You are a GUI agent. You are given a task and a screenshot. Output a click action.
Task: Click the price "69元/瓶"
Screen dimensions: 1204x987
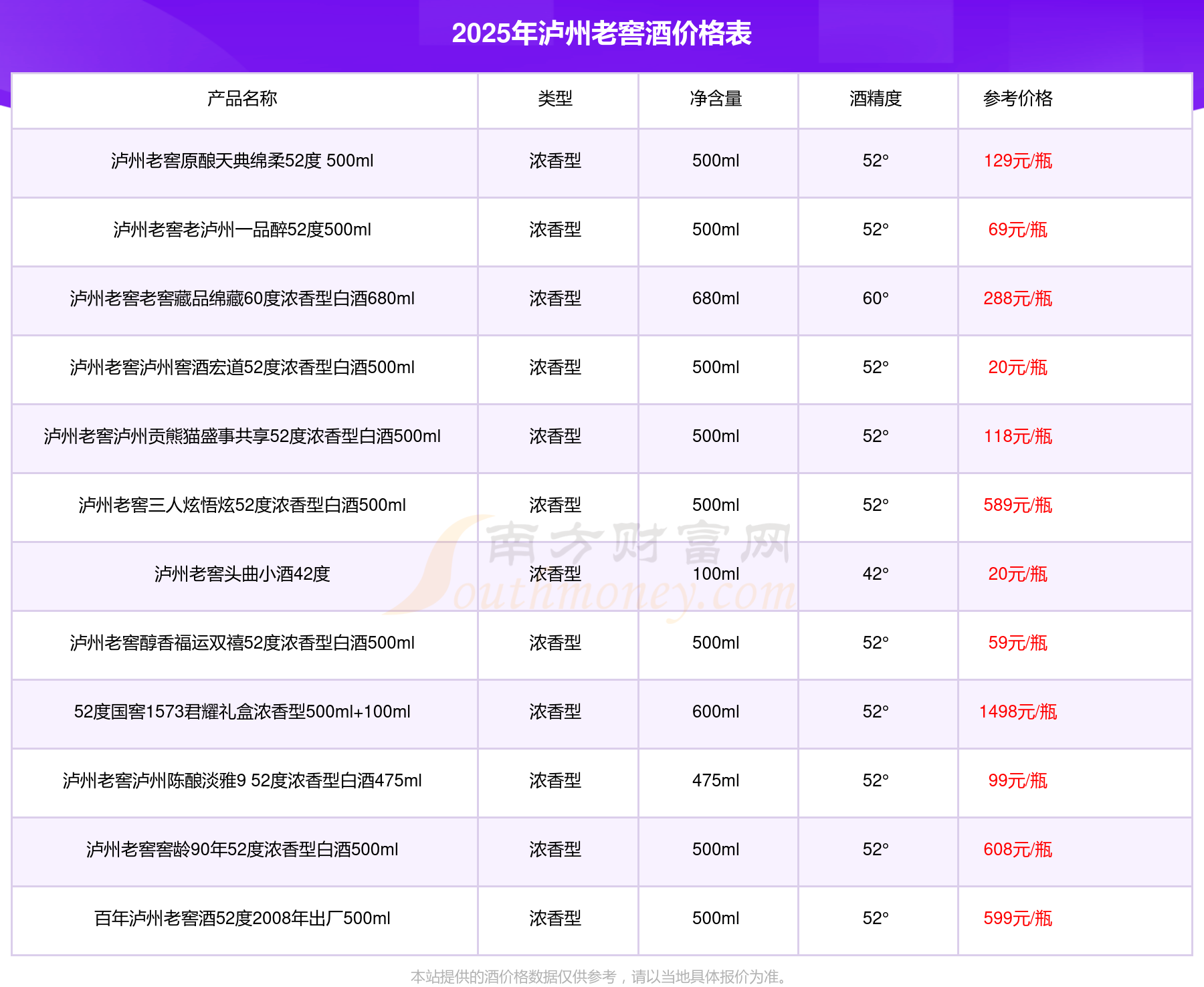pyautogui.click(x=1017, y=229)
